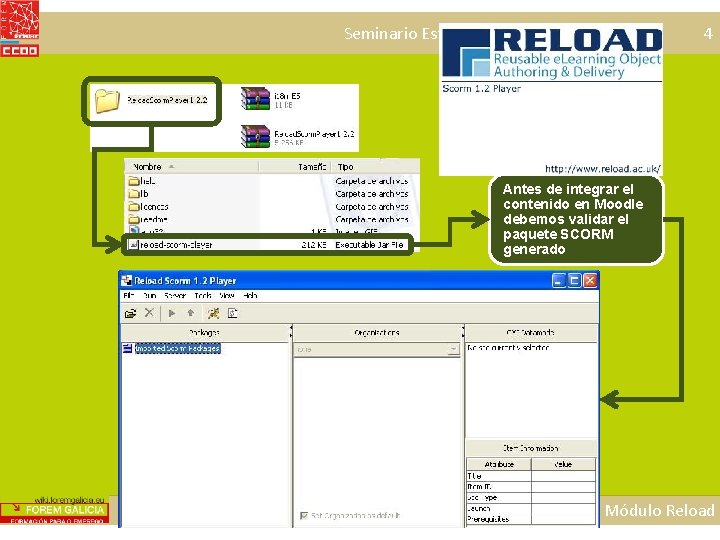
Task: Click the Close package X toolbar icon
Action: [x=149, y=313]
